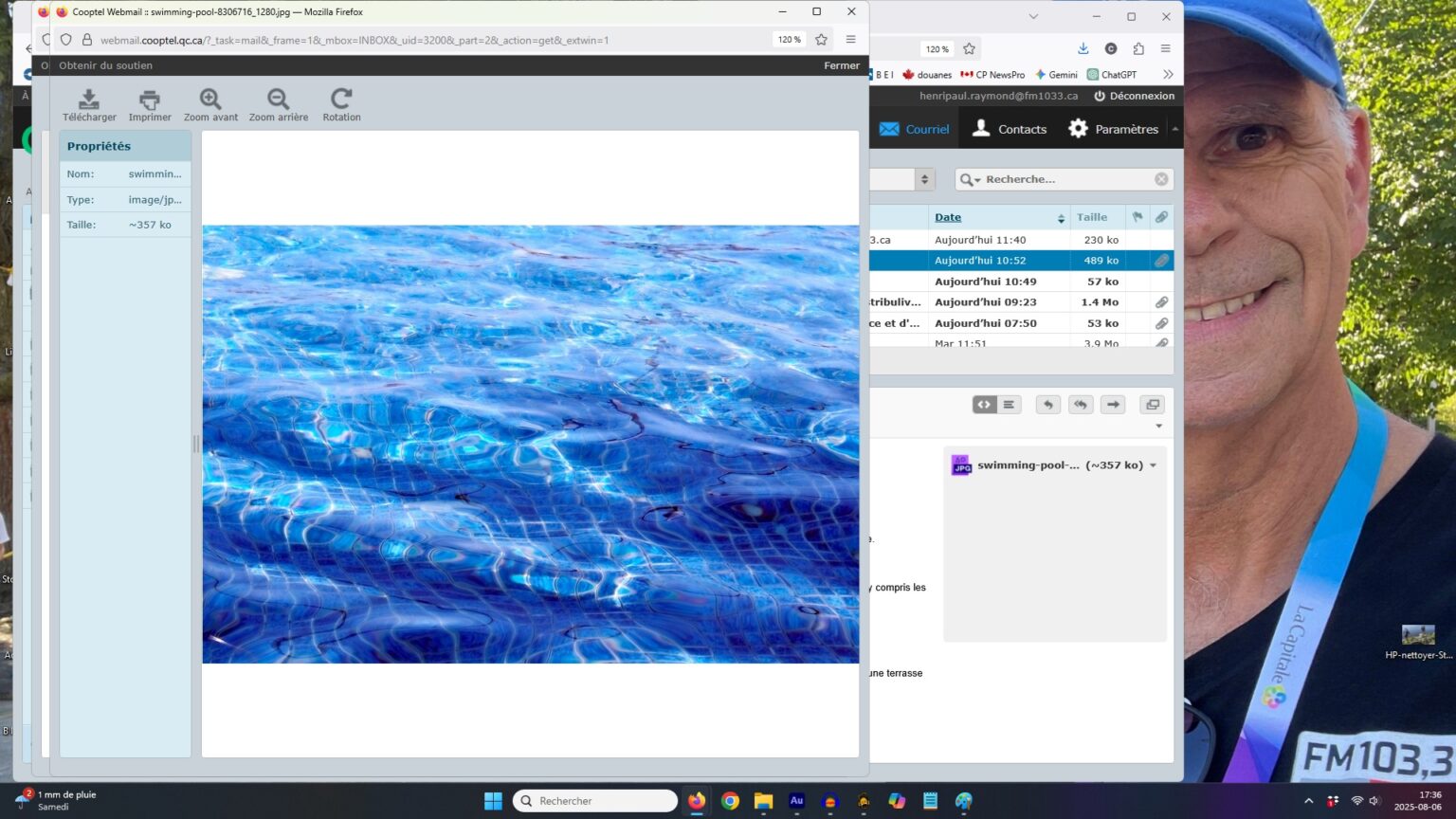Expand the swimming-pool attachment options arrow
1456x819 pixels.
1154,465
